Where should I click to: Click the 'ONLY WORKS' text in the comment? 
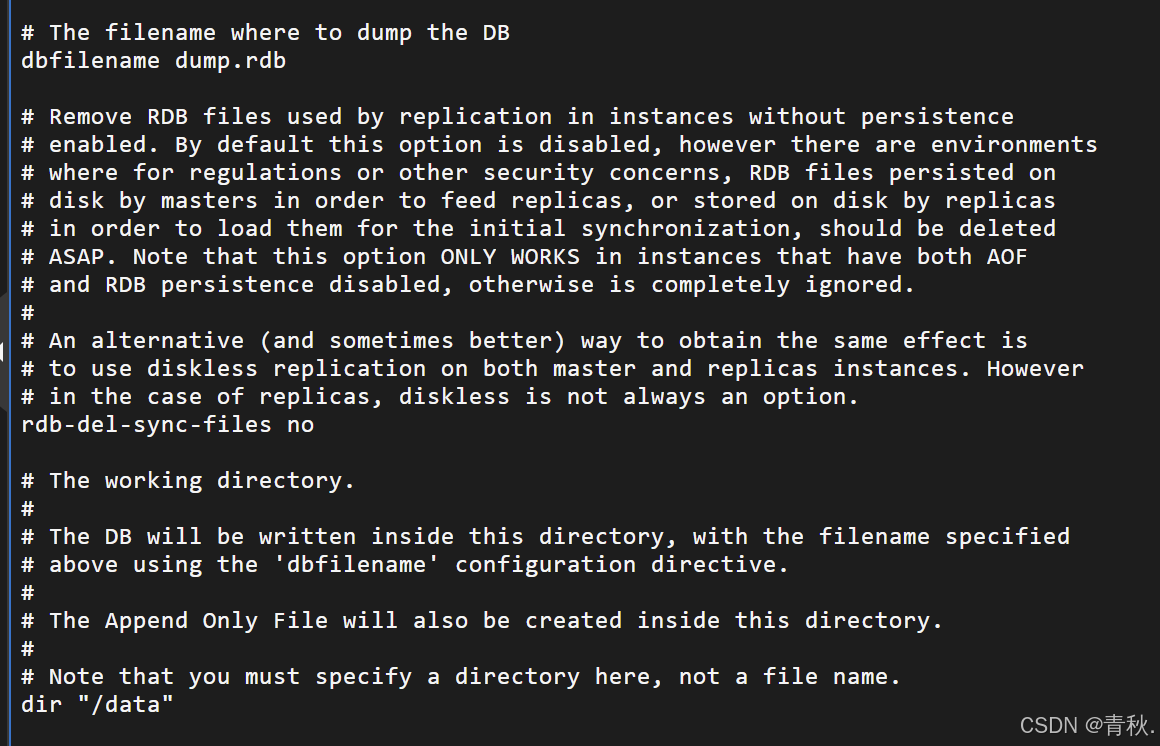(510, 256)
